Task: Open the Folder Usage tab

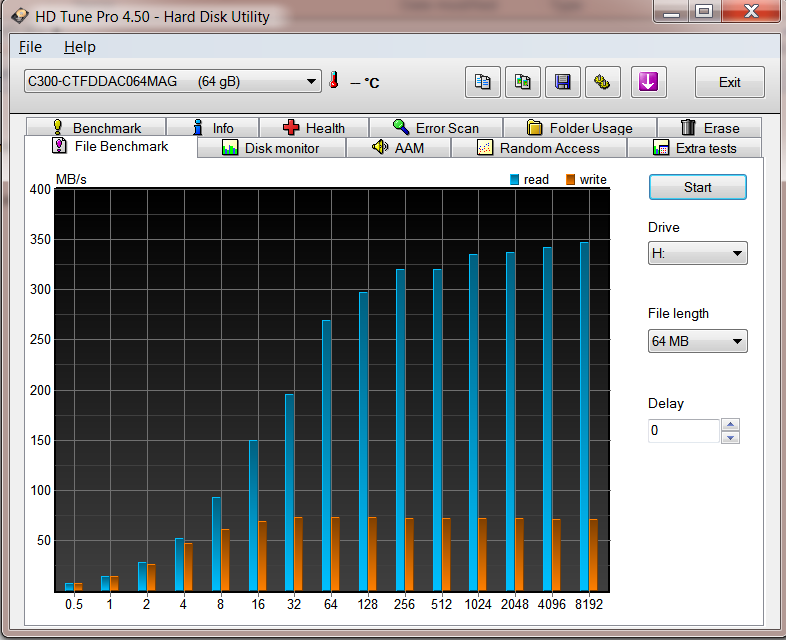Action: [x=580, y=128]
